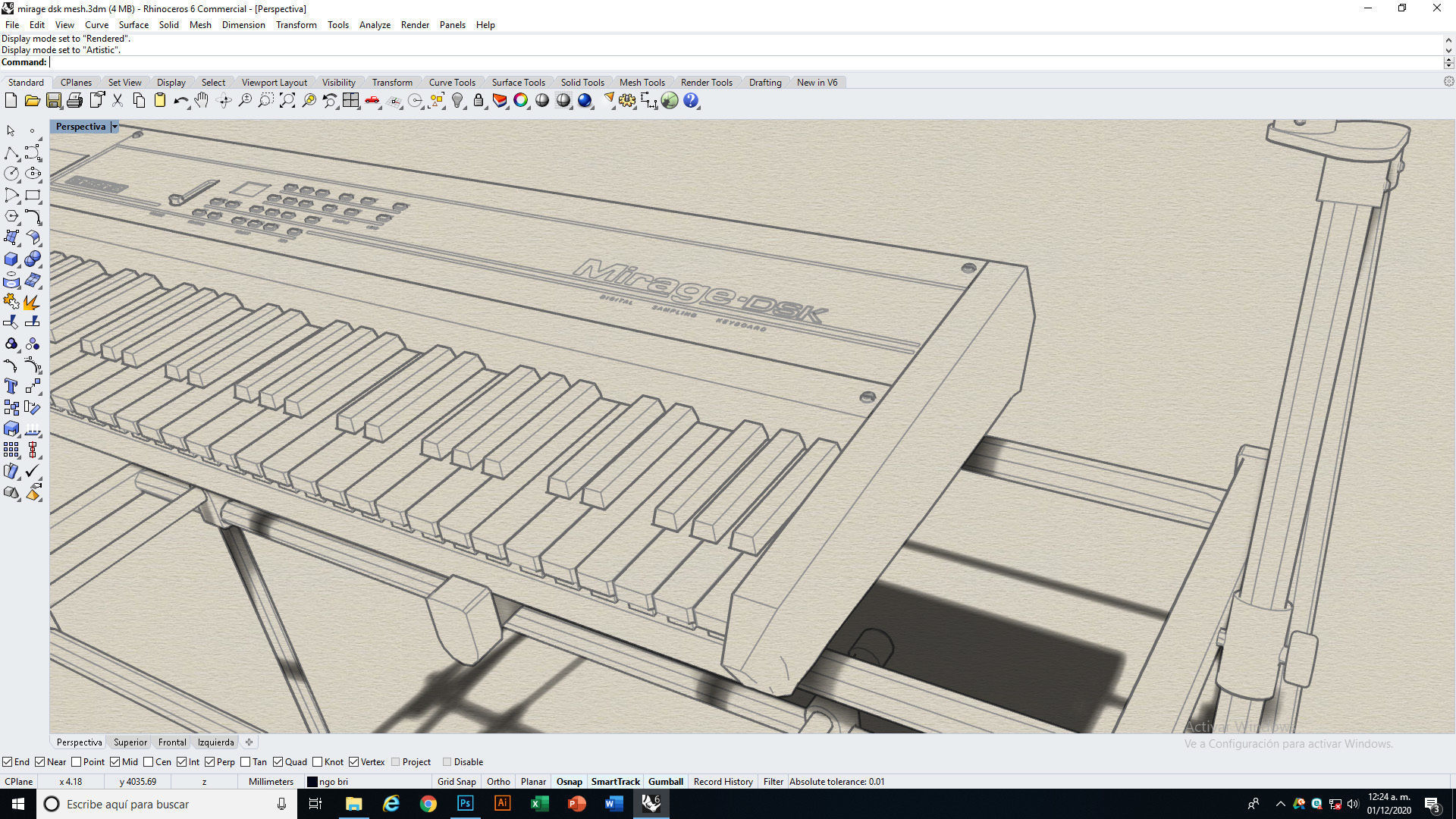
Task: Open the Analyze menu
Action: (x=375, y=25)
